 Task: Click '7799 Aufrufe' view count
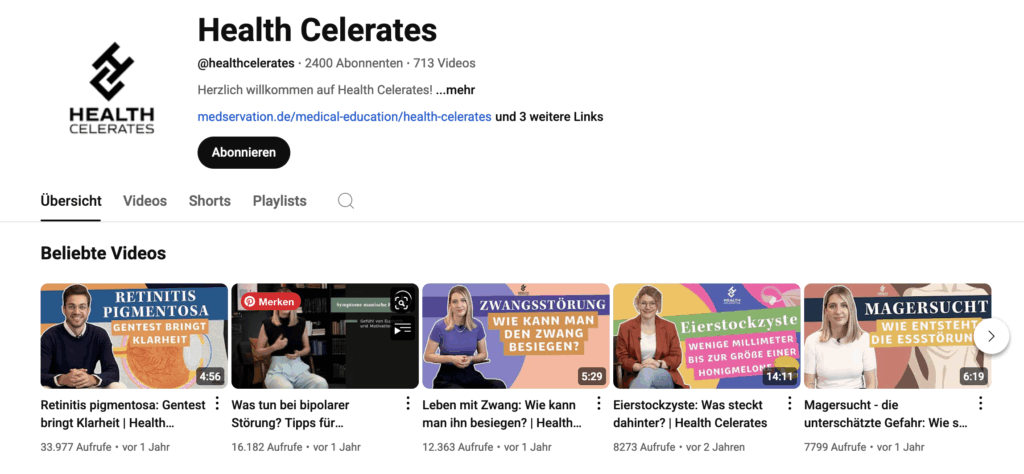point(835,447)
